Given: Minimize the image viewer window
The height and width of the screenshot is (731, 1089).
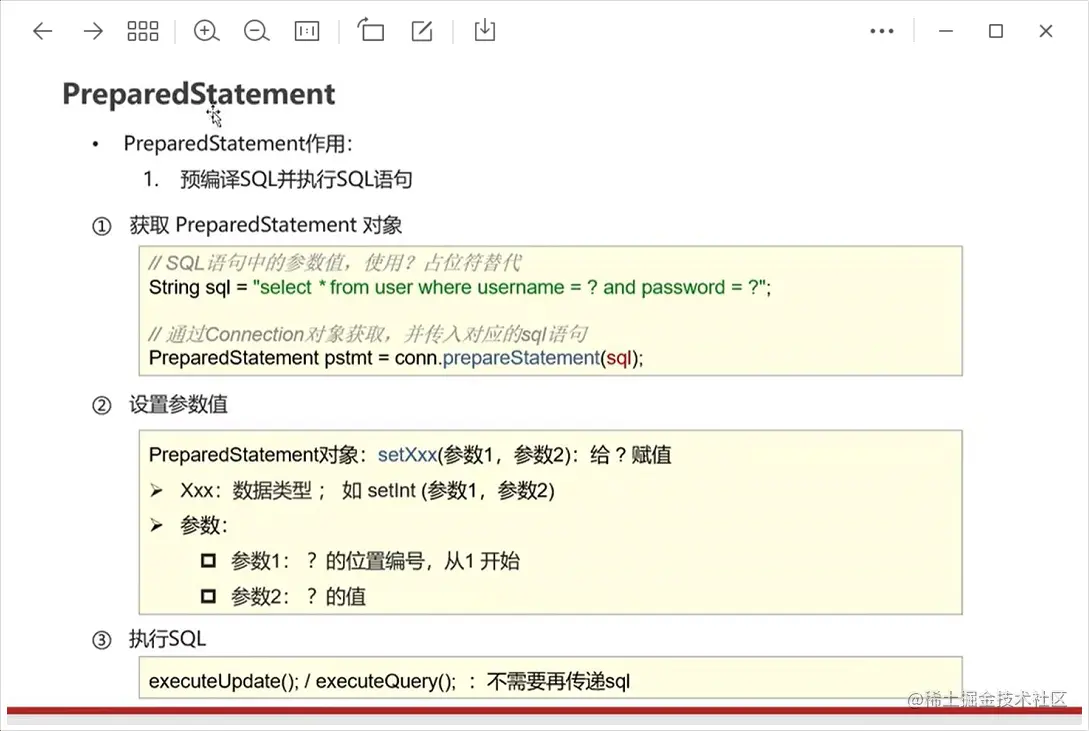Looking at the screenshot, I should 946,31.
